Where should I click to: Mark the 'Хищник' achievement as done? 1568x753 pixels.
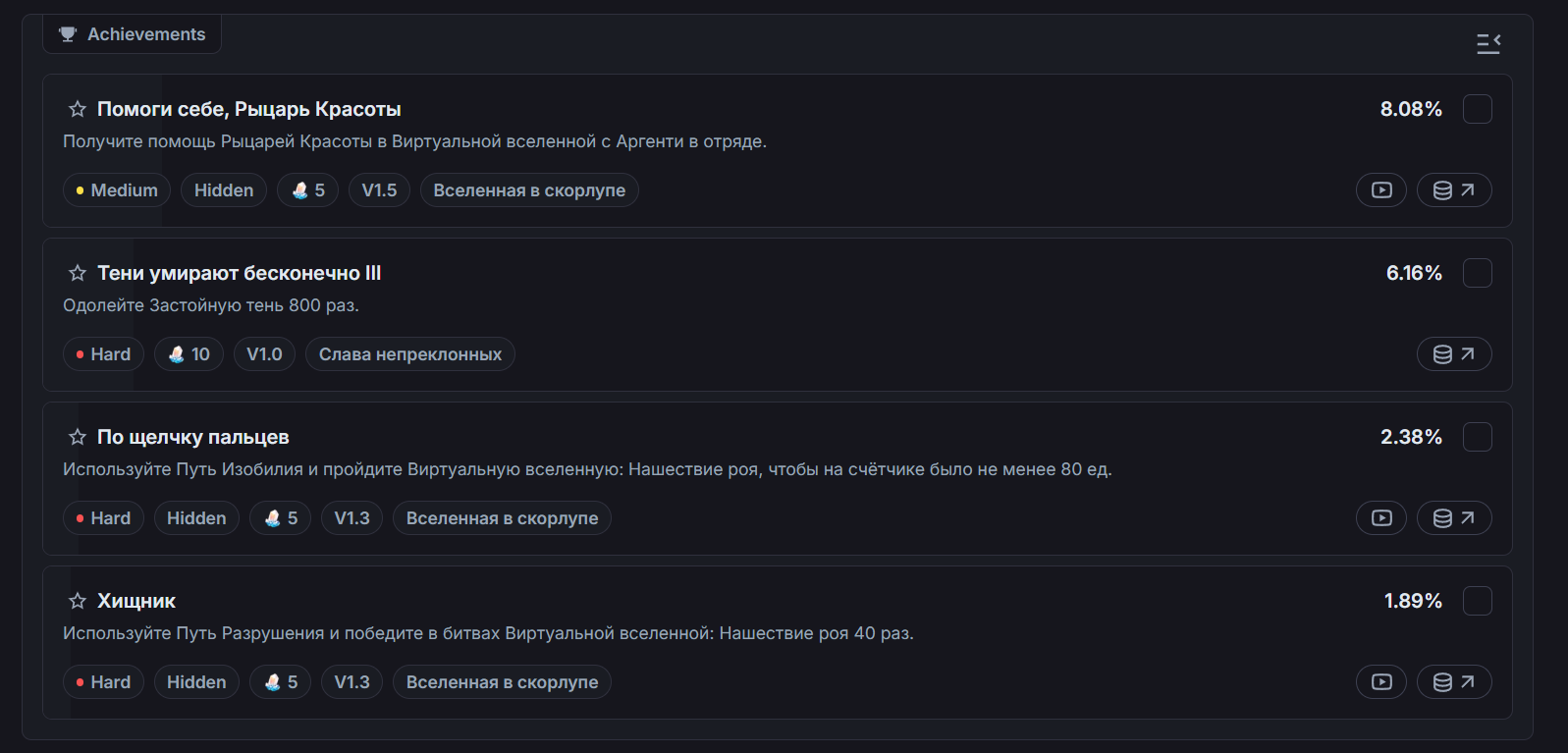pyautogui.click(x=1477, y=601)
